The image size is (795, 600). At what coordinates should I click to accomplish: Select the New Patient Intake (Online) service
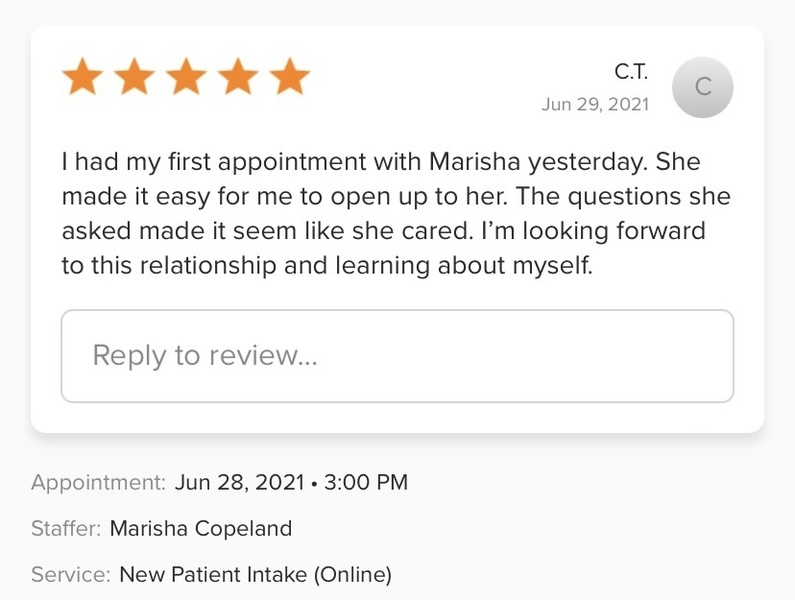(255, 575)
